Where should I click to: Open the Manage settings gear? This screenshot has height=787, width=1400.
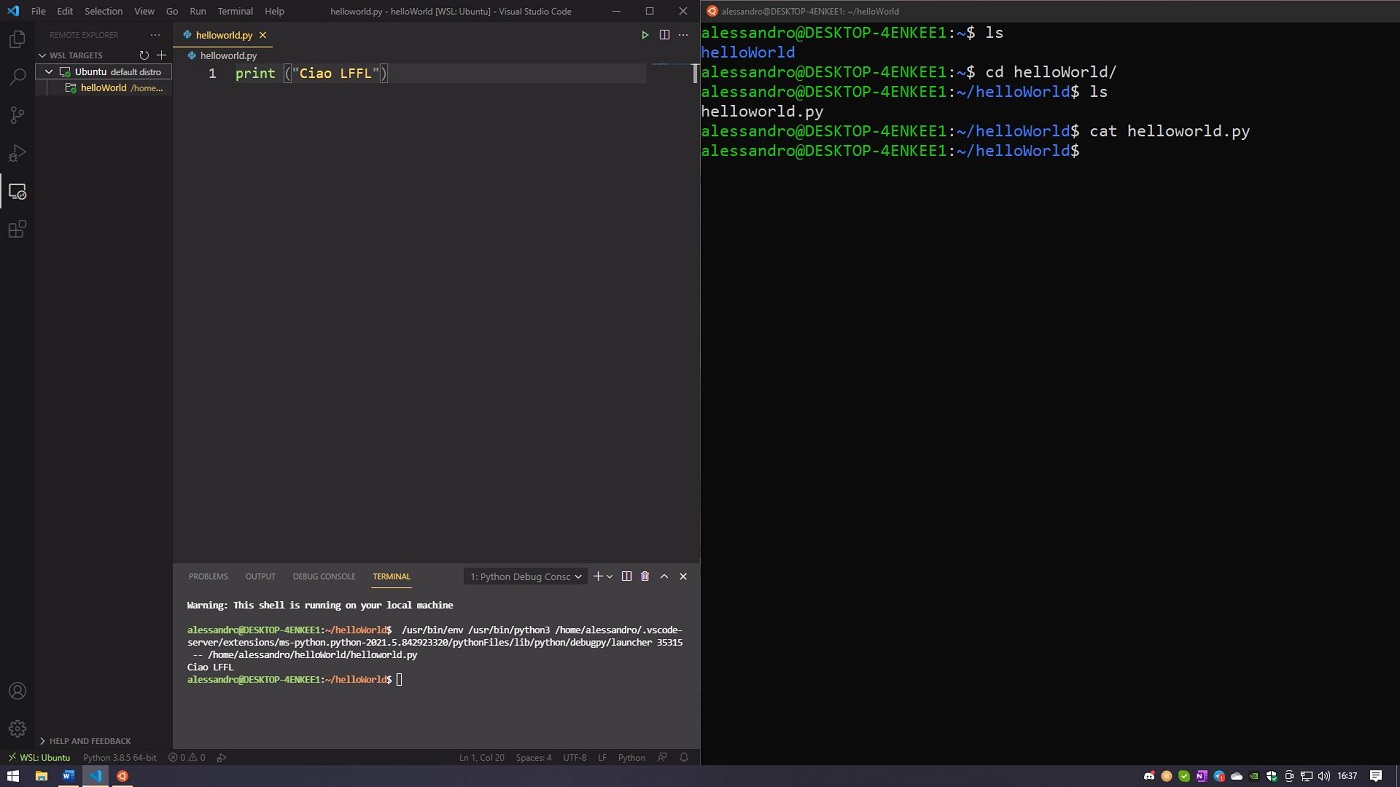(17, 729)
